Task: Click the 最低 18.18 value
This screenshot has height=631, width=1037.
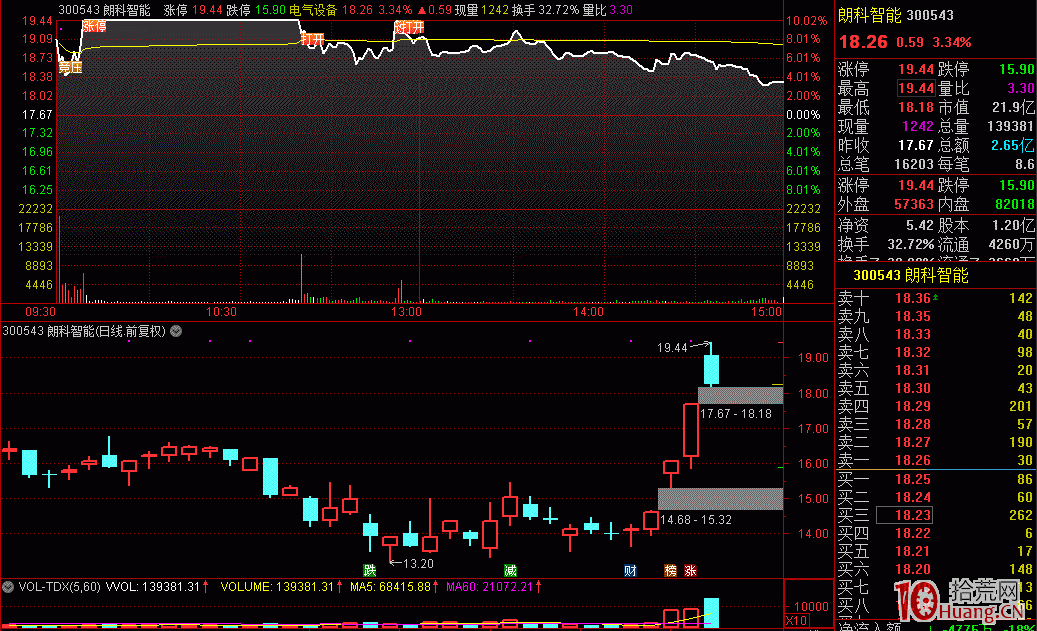Action: 916,107
